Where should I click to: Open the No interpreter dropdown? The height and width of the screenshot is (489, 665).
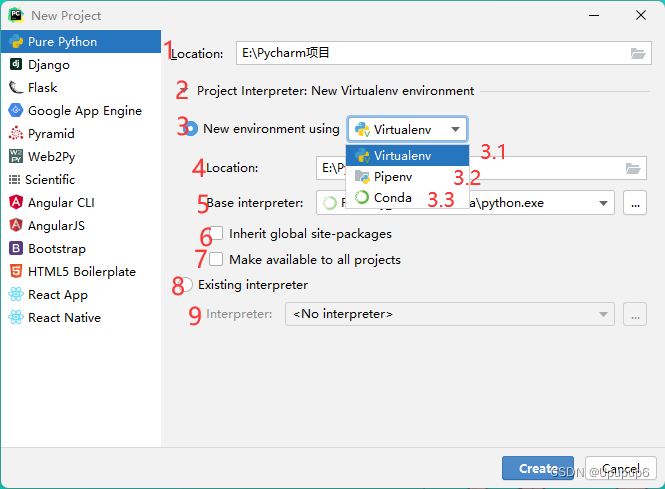tap(450, 314)
